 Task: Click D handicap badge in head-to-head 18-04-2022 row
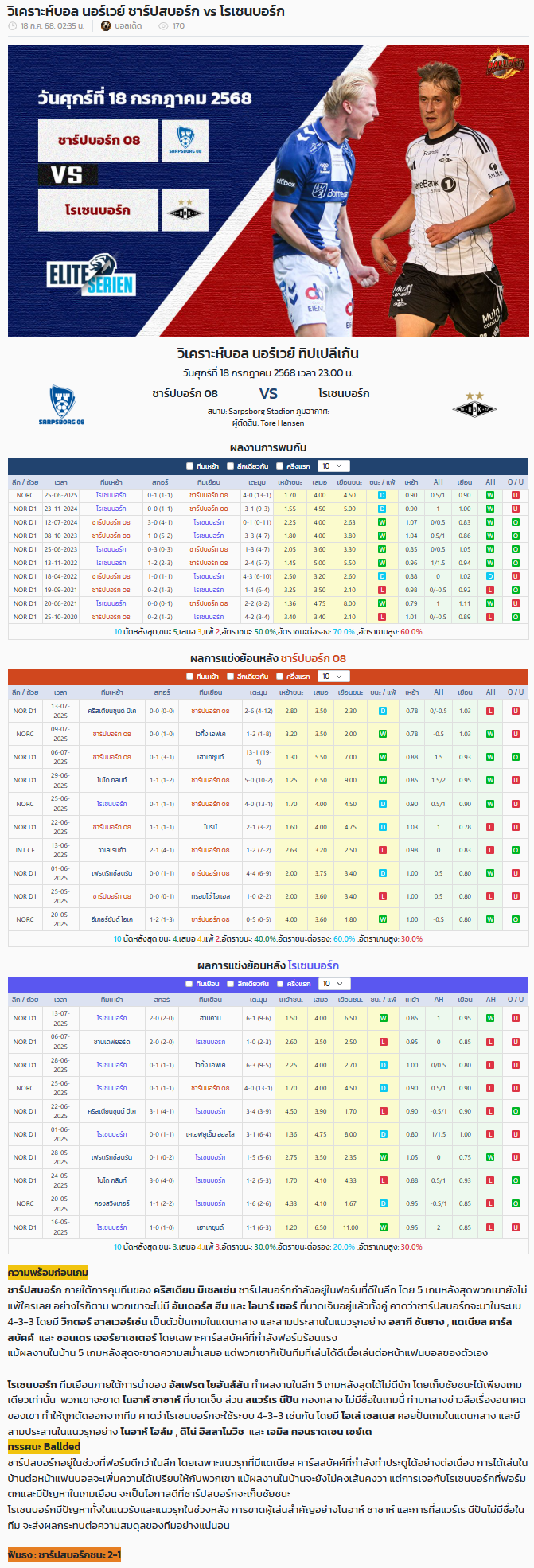490,576
